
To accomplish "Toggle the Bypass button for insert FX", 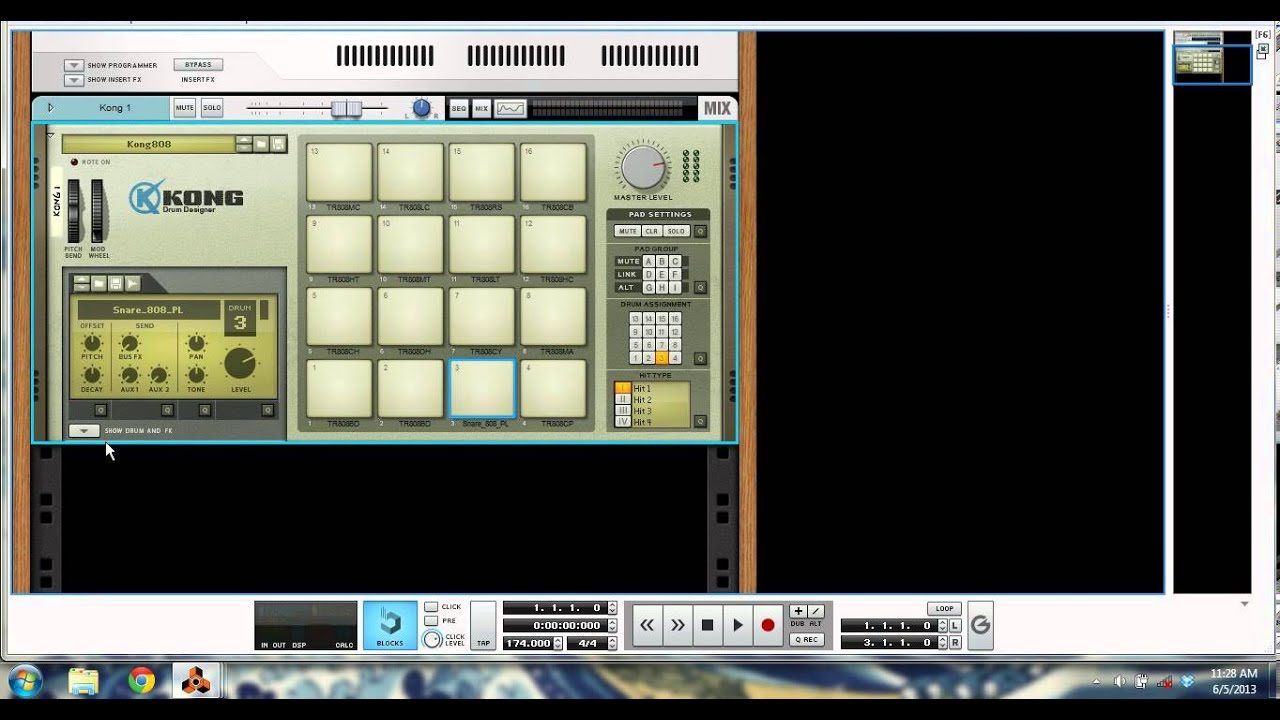I will pyautogui.click(x=198, y=65).
